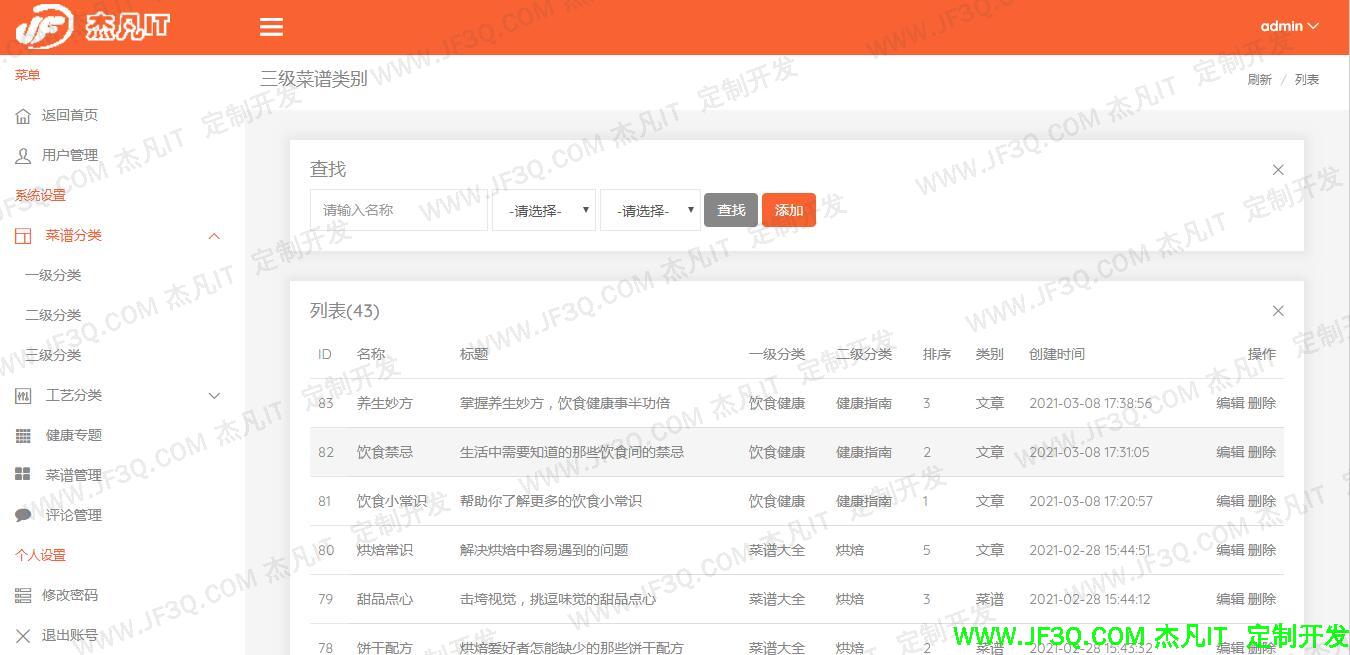The image size is (1350, 655).
Task: Open the 一级分类 submenu item
Action: click(53, 275)
